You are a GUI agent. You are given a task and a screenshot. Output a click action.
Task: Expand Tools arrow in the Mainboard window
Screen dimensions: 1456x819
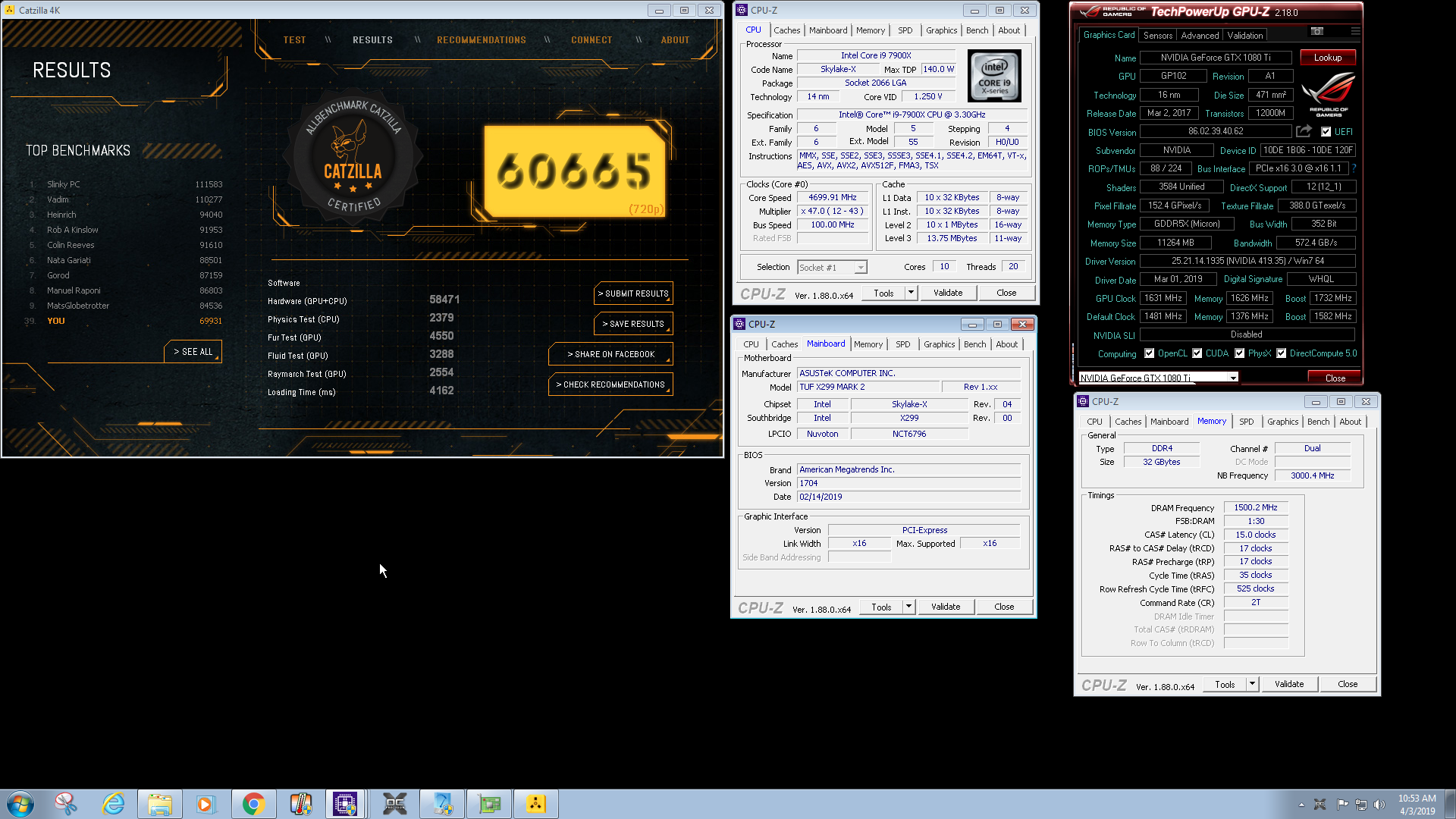[908, 607]
